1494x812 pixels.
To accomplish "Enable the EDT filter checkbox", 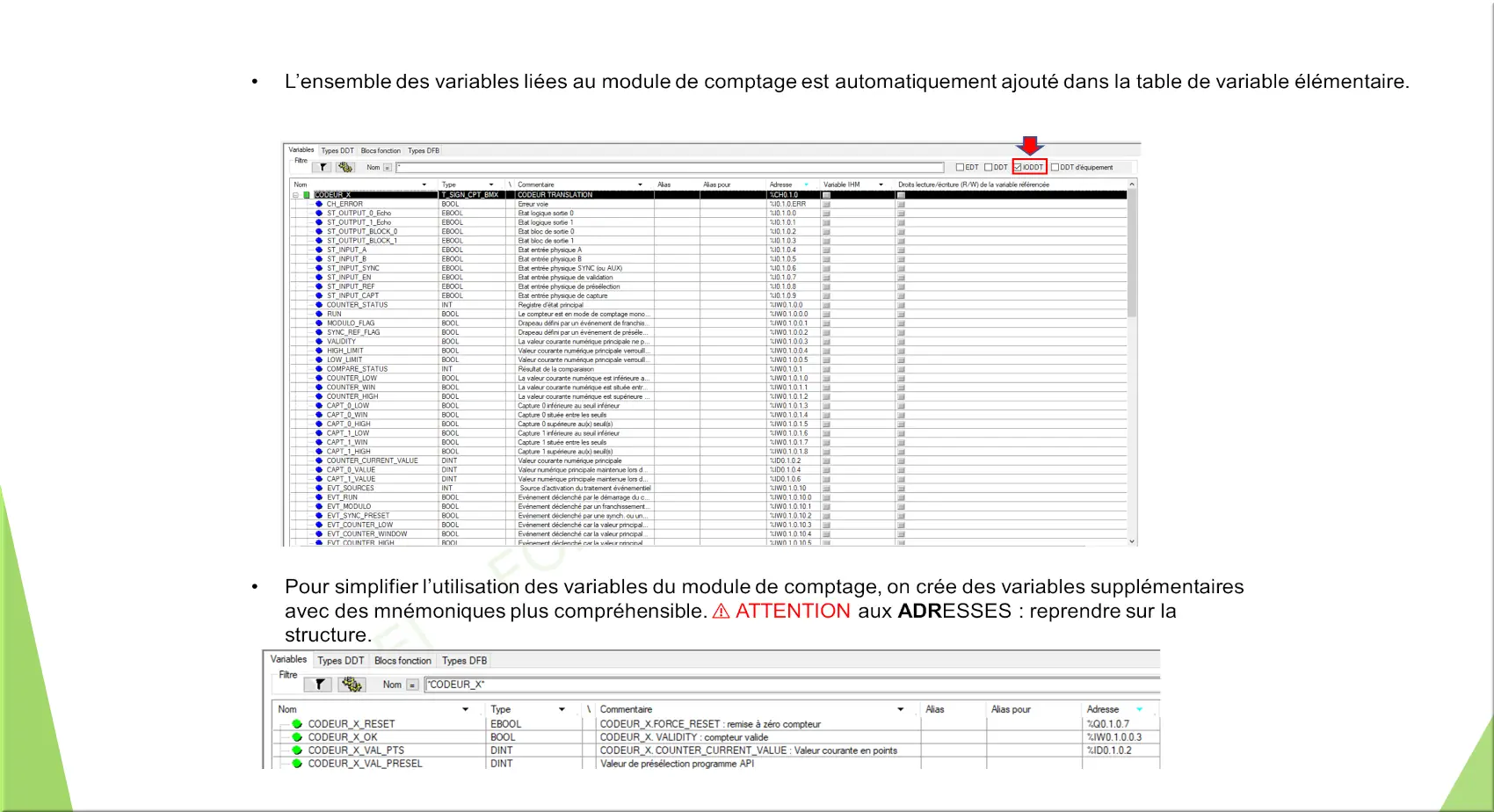I will pyautogui.click(x=960, y=167).
